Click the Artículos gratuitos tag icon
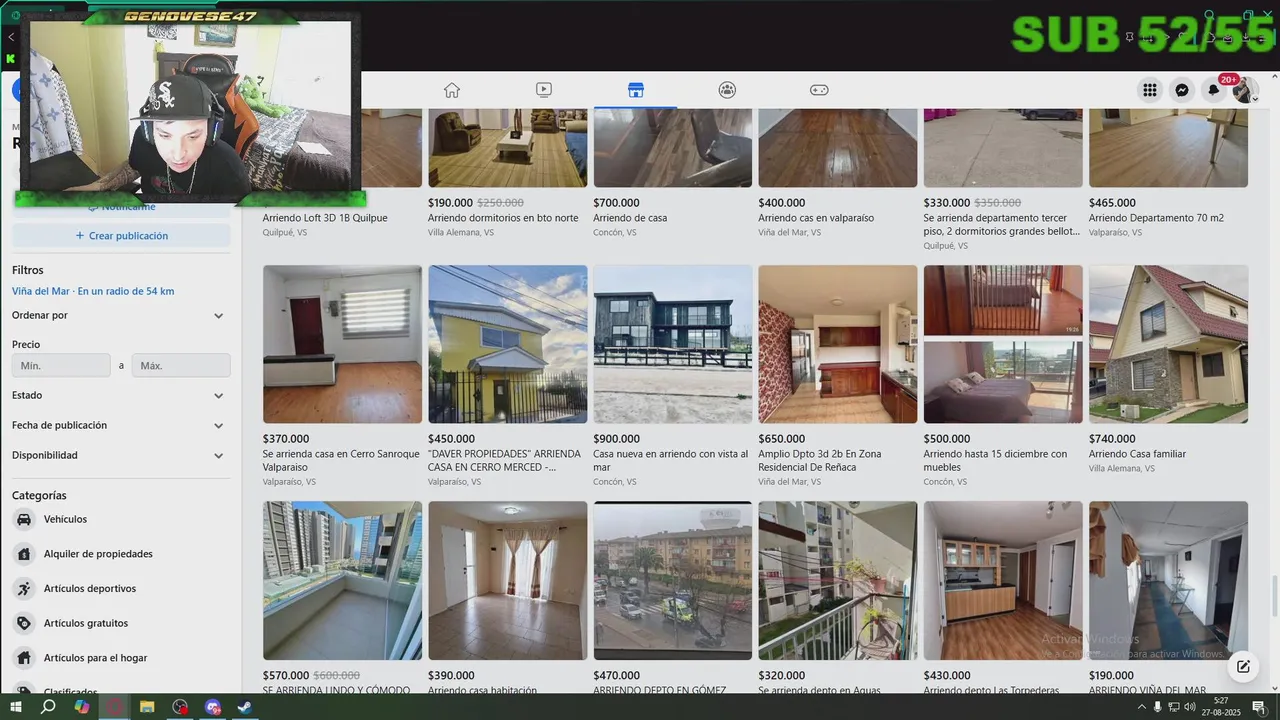This screenshot has width=1280, height=720. click(x=23, y=623)
